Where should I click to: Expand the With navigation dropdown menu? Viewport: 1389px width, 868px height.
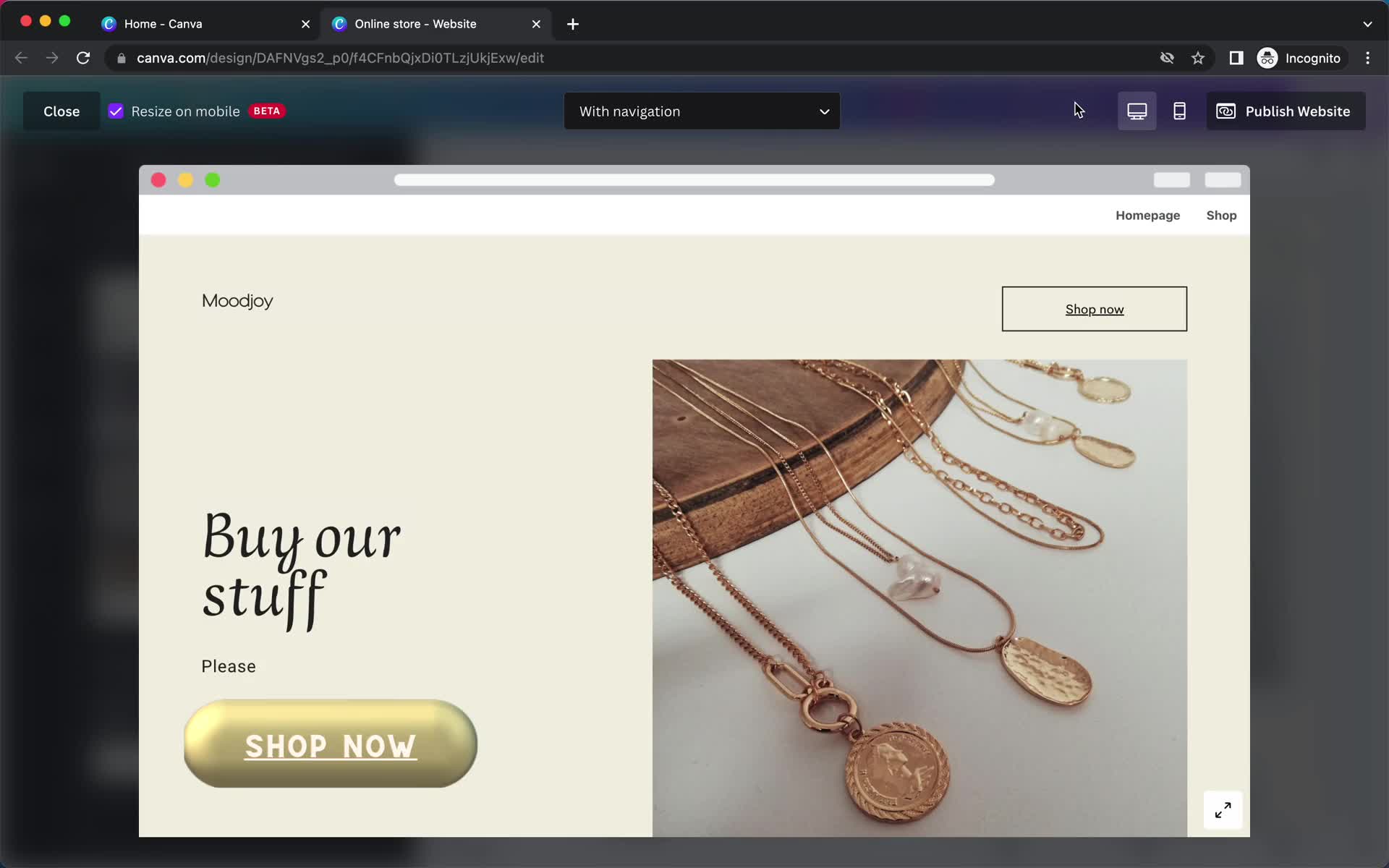point(699,111)
